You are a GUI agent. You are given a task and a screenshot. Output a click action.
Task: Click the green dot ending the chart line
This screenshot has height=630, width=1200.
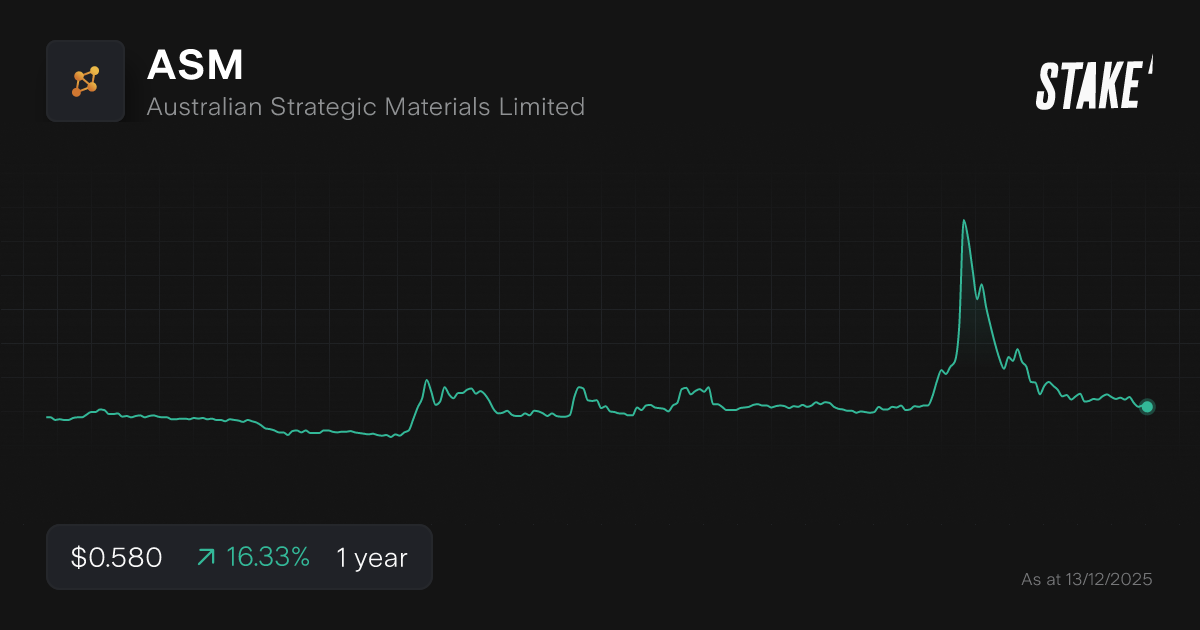(x=1147, y=407)
